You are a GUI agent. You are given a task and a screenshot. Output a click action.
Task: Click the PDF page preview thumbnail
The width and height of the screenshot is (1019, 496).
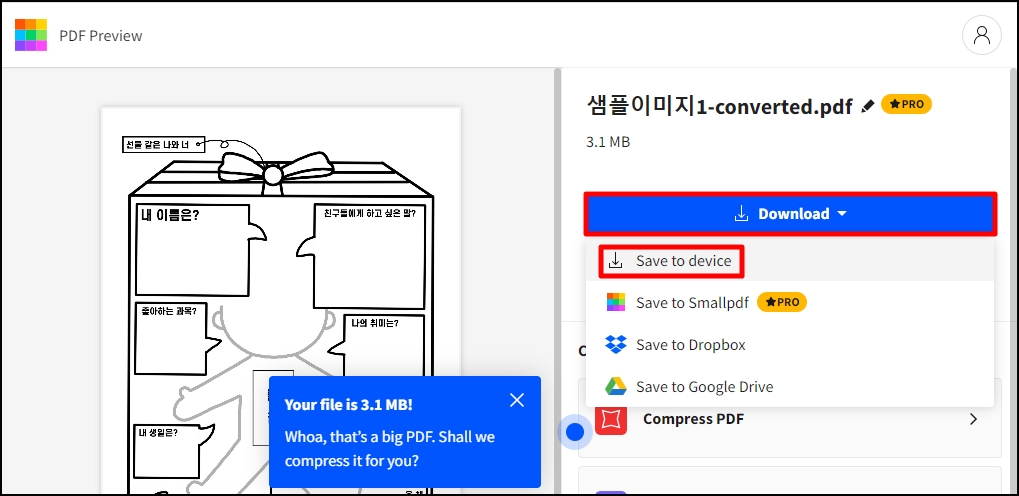281,300
